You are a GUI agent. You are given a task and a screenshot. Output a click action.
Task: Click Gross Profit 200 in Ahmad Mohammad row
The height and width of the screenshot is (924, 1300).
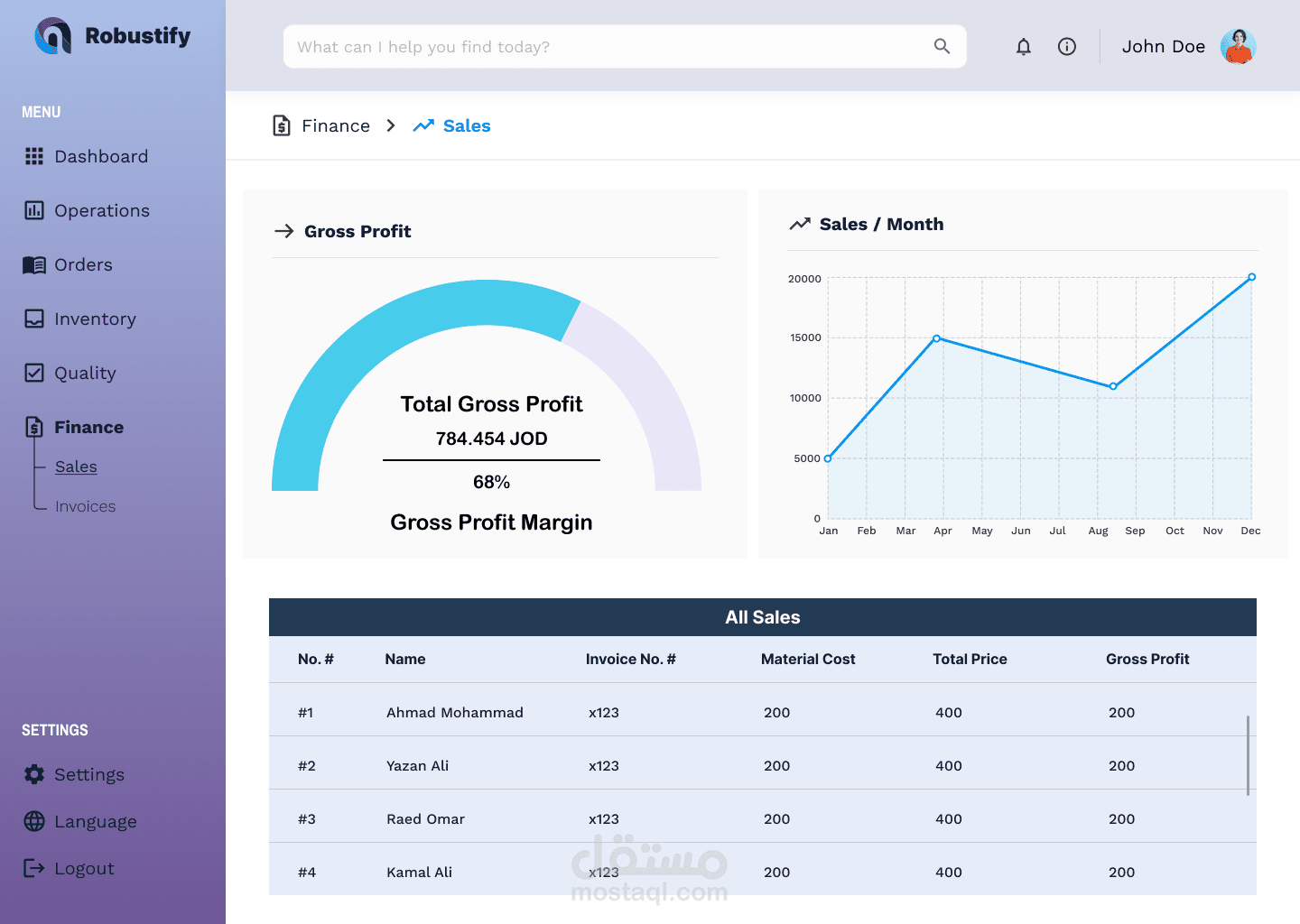point(1122,712)
